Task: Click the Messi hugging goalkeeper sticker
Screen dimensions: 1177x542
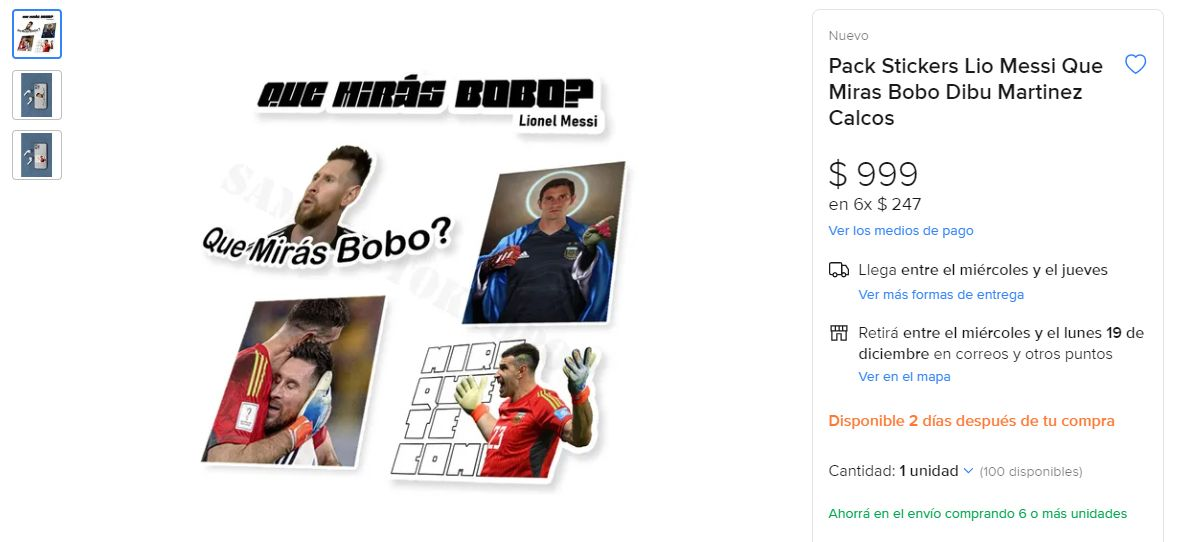Action: (293, 381)
